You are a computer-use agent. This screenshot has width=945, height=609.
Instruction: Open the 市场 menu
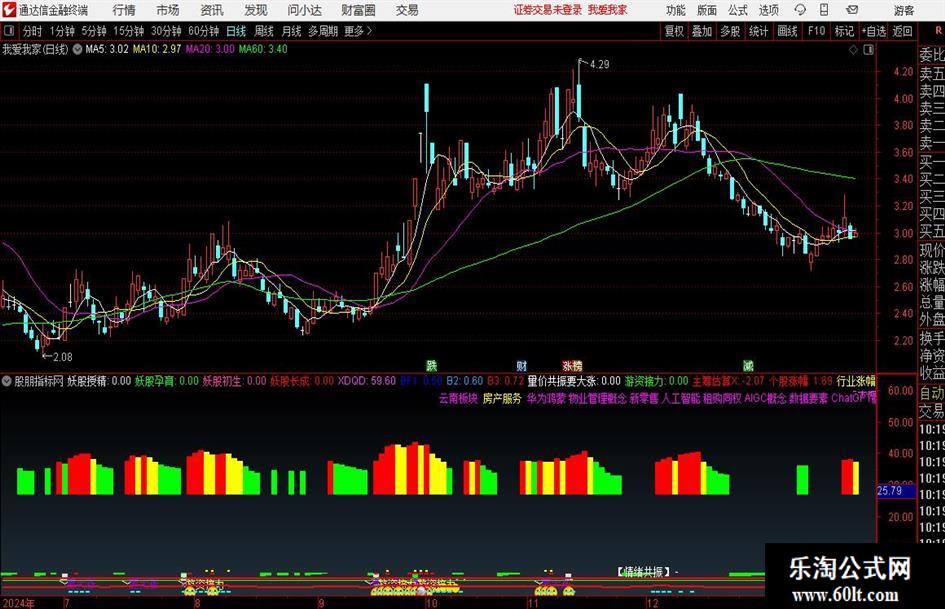(x=168, y=10)
